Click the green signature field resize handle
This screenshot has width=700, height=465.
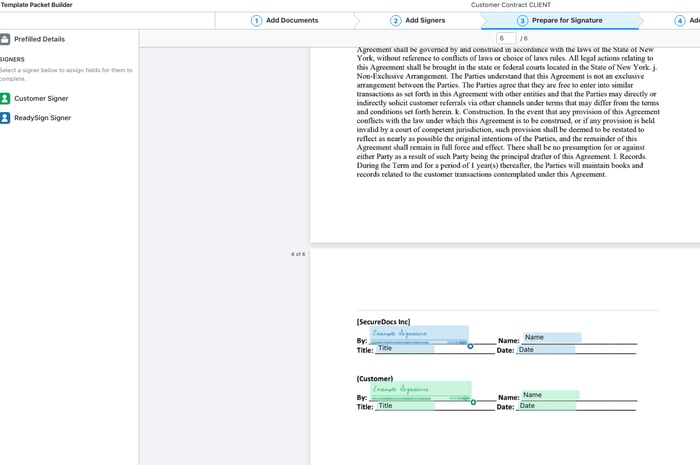coord(473,402)
